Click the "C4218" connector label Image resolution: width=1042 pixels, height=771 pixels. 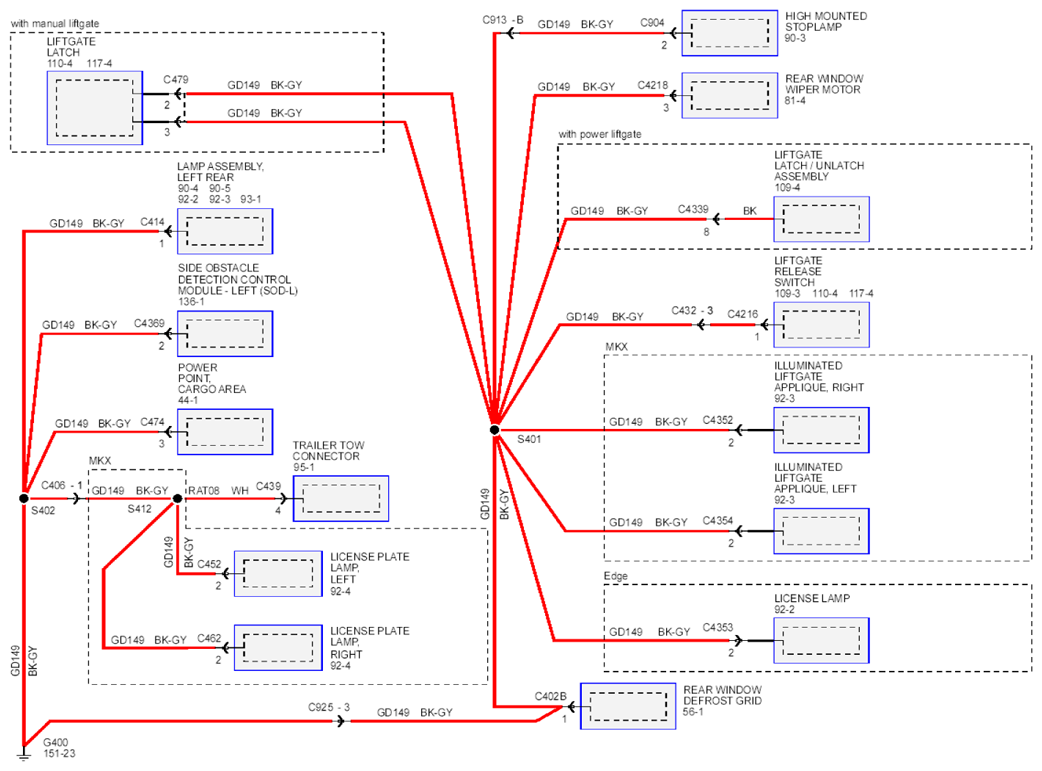coord(653,85)
